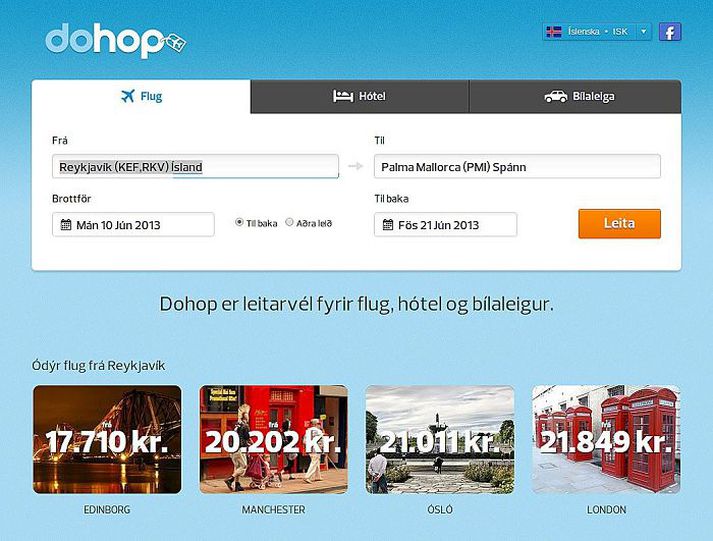
Task: Click the car icon on Bílaleiga tab
Action: point(556,96)
